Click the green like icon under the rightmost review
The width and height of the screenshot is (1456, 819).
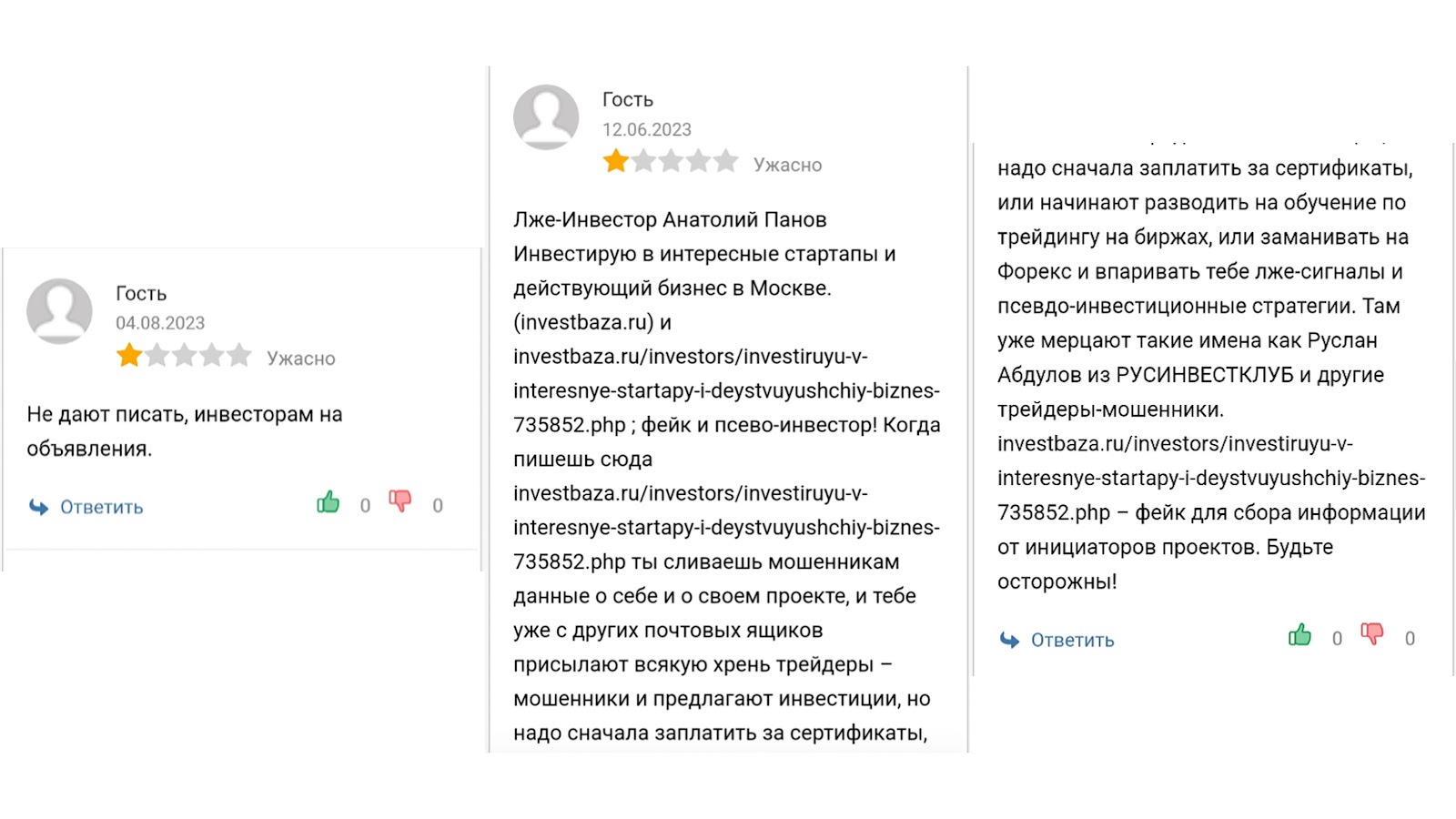pos(1299,634)
